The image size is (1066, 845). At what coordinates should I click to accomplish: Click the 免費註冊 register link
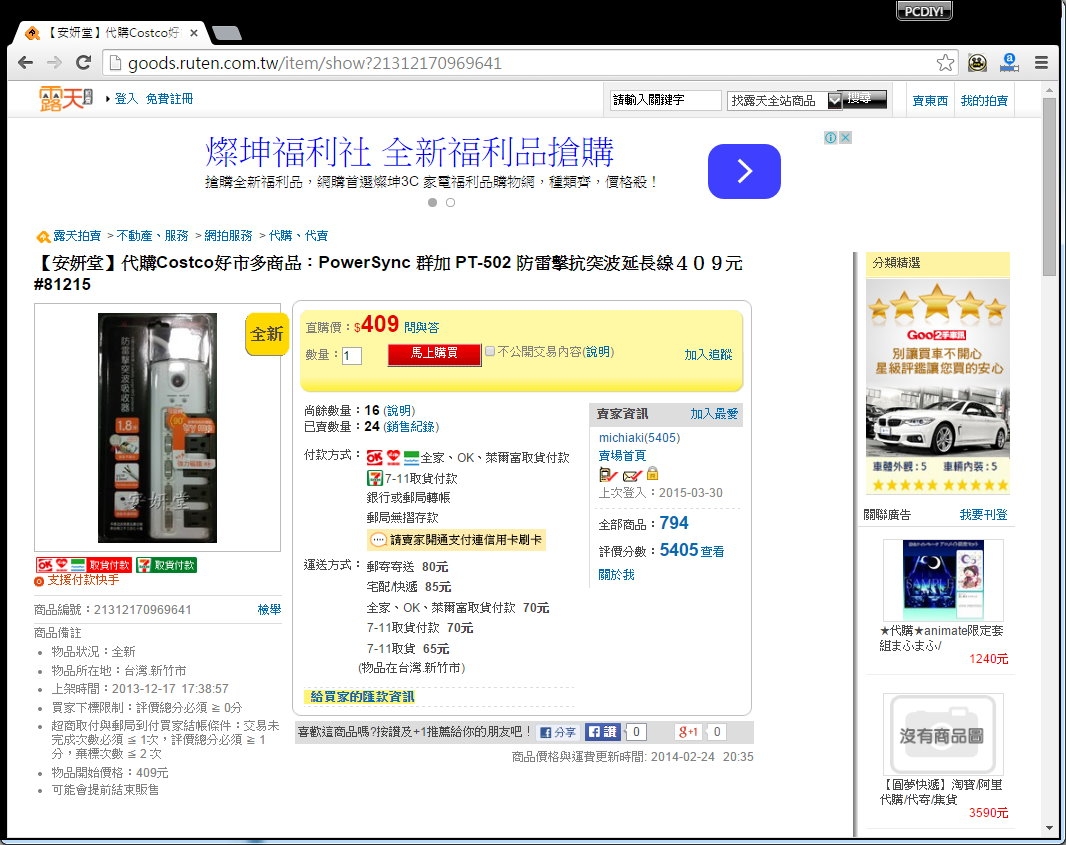click(169, 99)
